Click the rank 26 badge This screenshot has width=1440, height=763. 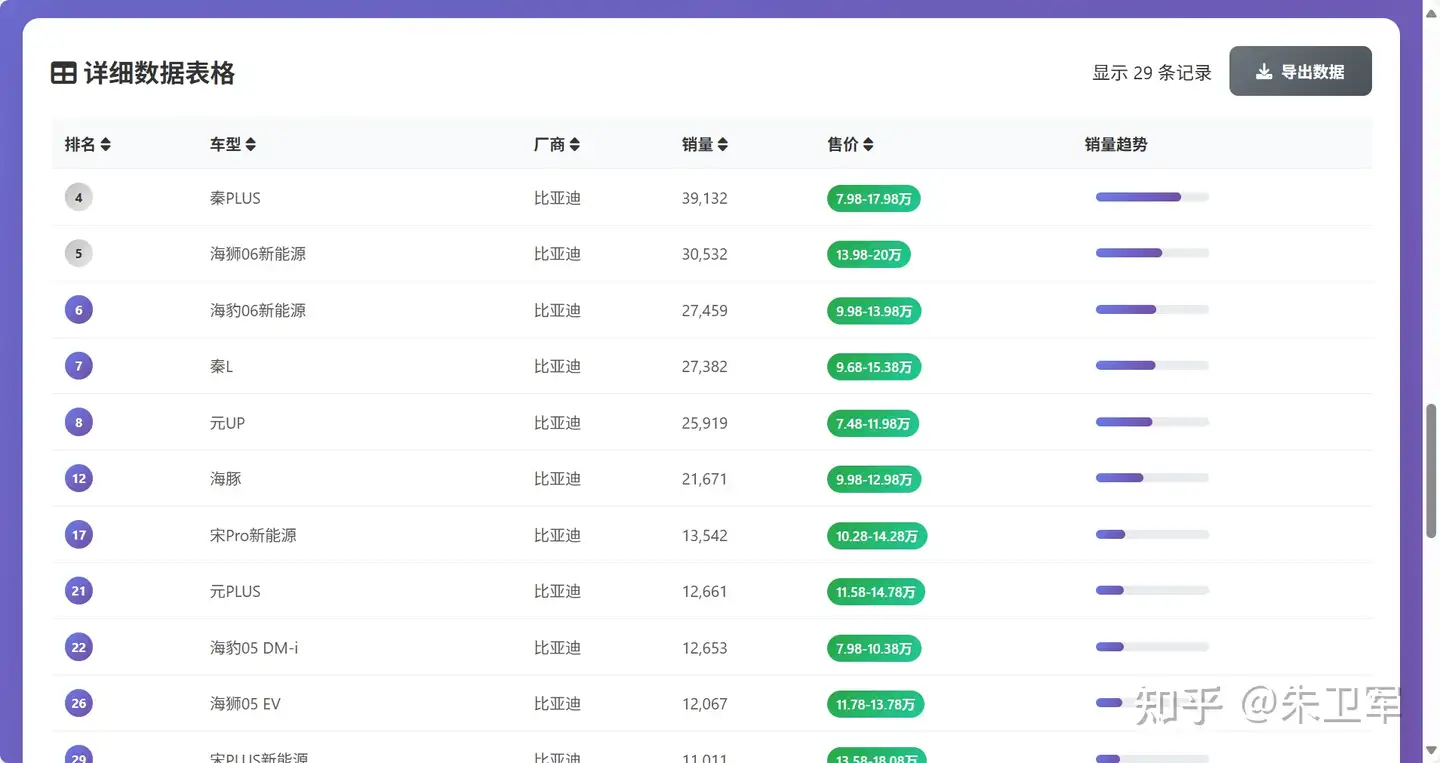[x=79, y=703]
